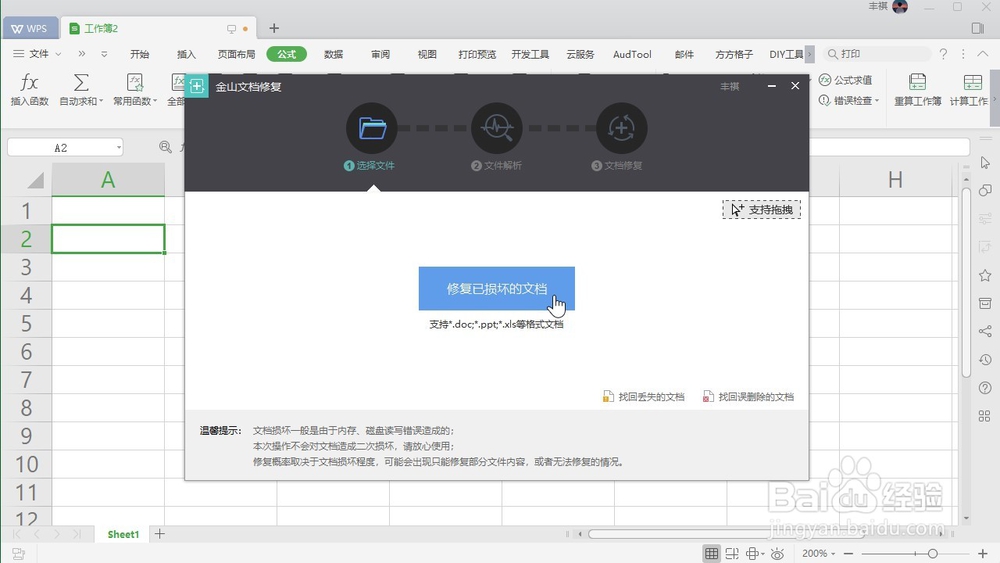Screen dimensions: 1000x563
Task: Click the reading mode crosshair icon
Action: 753,553
